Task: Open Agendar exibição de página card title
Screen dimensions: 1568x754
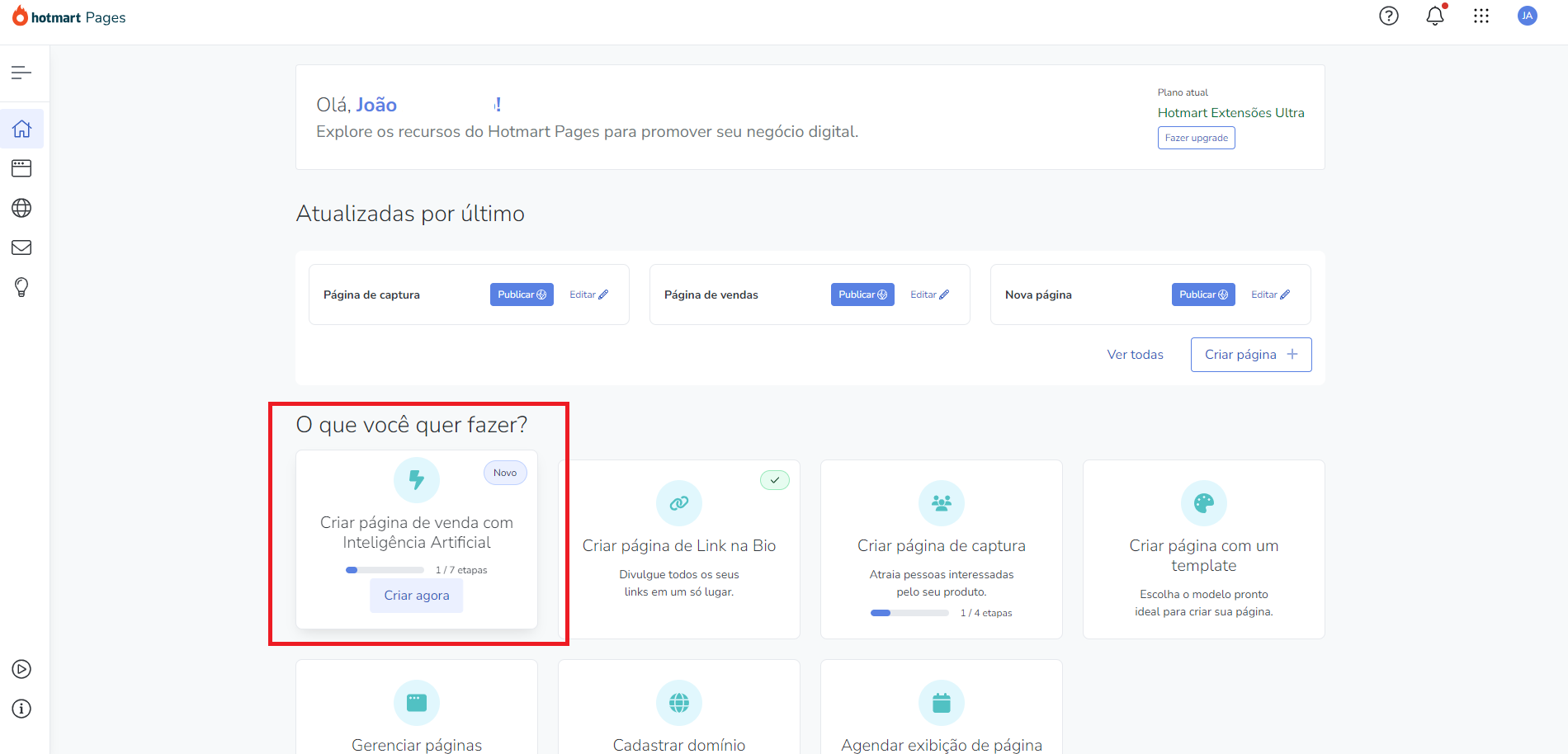Action: [942, 745]
